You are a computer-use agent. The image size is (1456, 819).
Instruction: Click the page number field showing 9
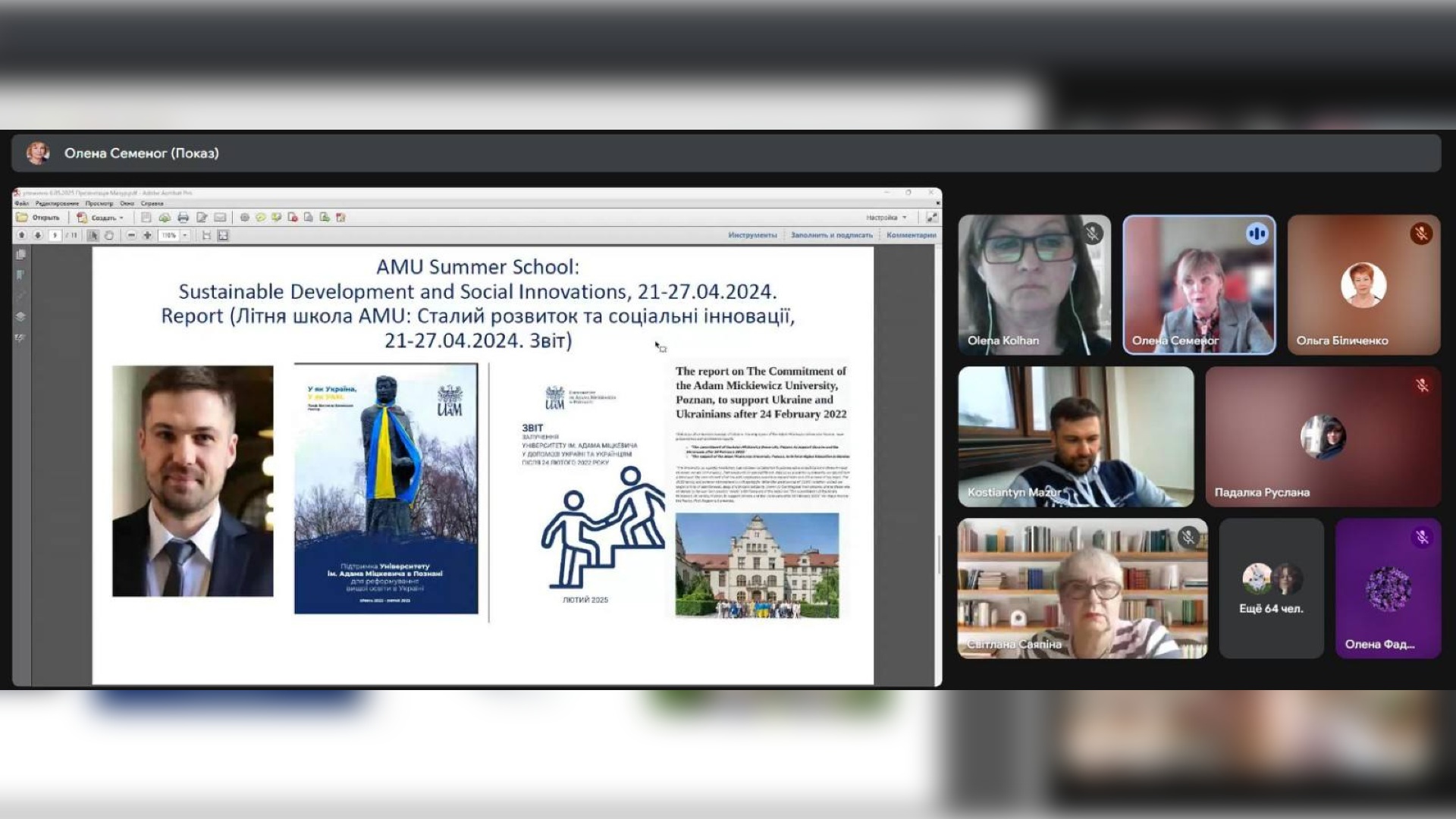(55, 236)
